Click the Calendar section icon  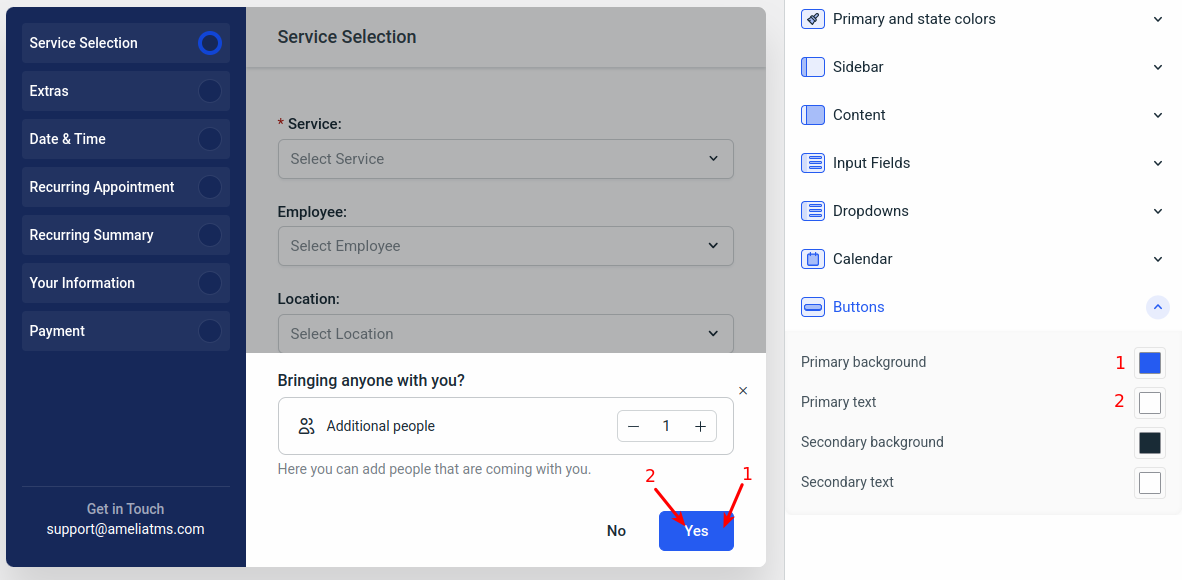coord(813,258)
